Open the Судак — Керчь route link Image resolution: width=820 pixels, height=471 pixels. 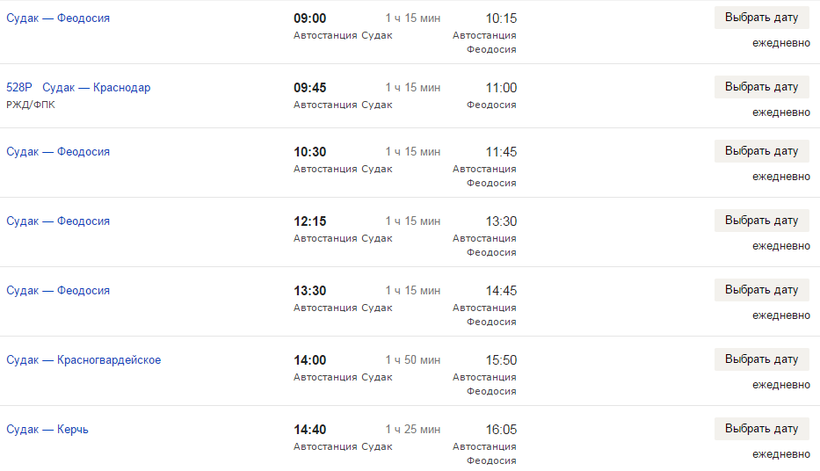47,430
